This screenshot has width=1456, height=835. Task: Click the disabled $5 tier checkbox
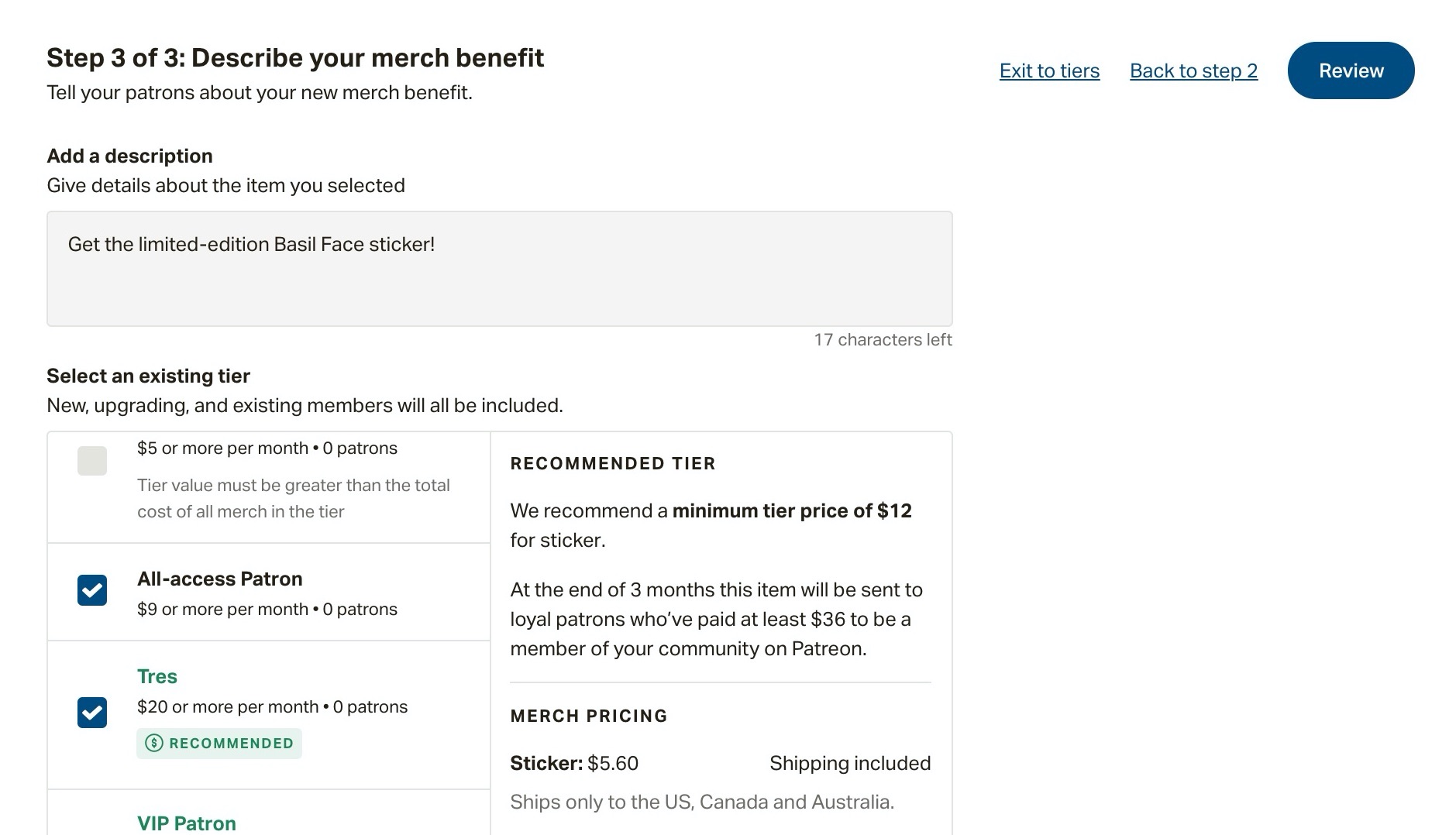(92, 461)
